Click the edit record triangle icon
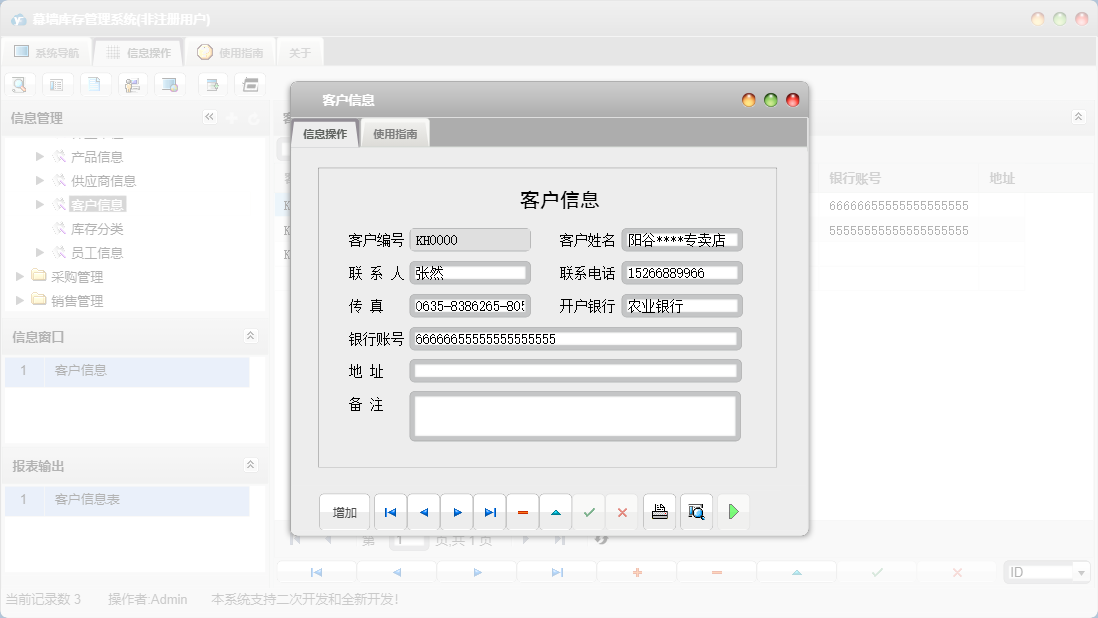The width and height of the screenshot is (1098, 618). pos(556,511)
